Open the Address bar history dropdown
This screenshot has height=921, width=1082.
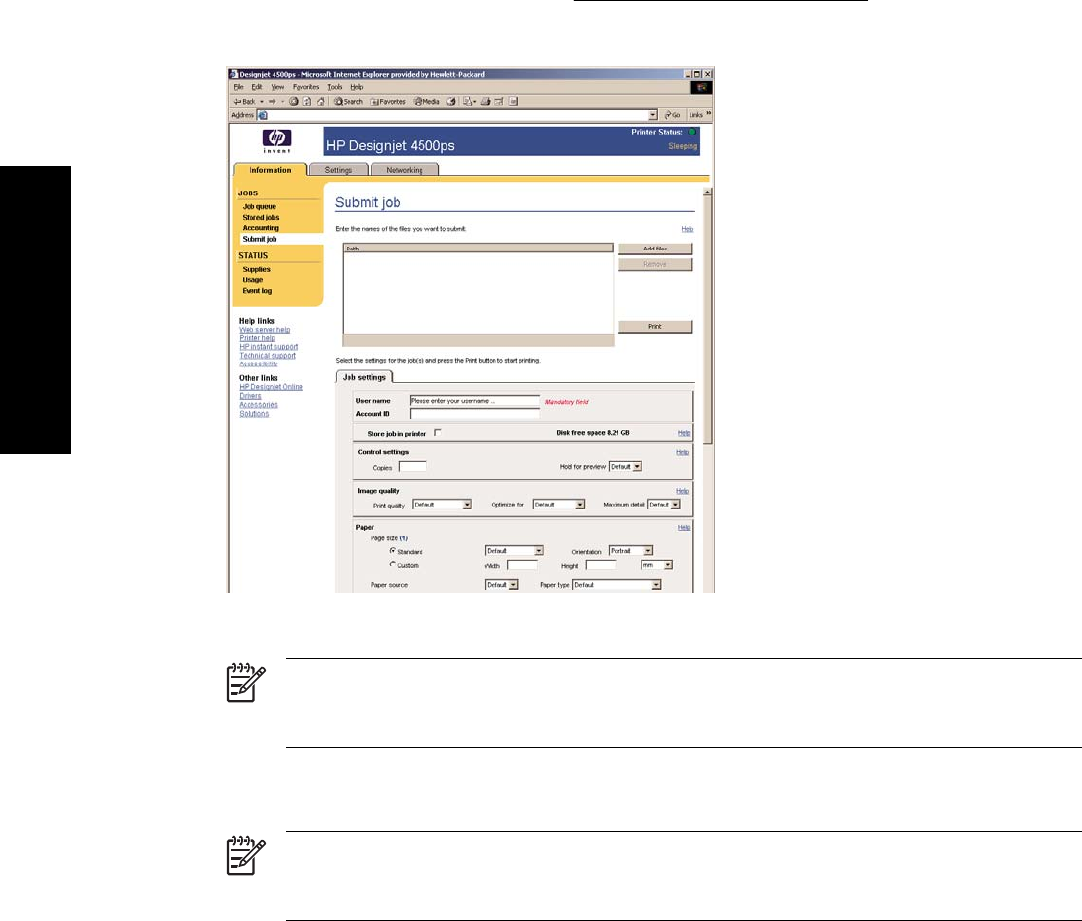653,115
